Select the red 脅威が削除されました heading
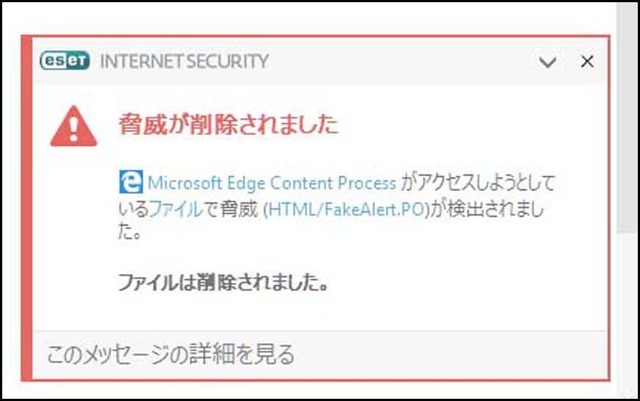 (x=229, y=124)
